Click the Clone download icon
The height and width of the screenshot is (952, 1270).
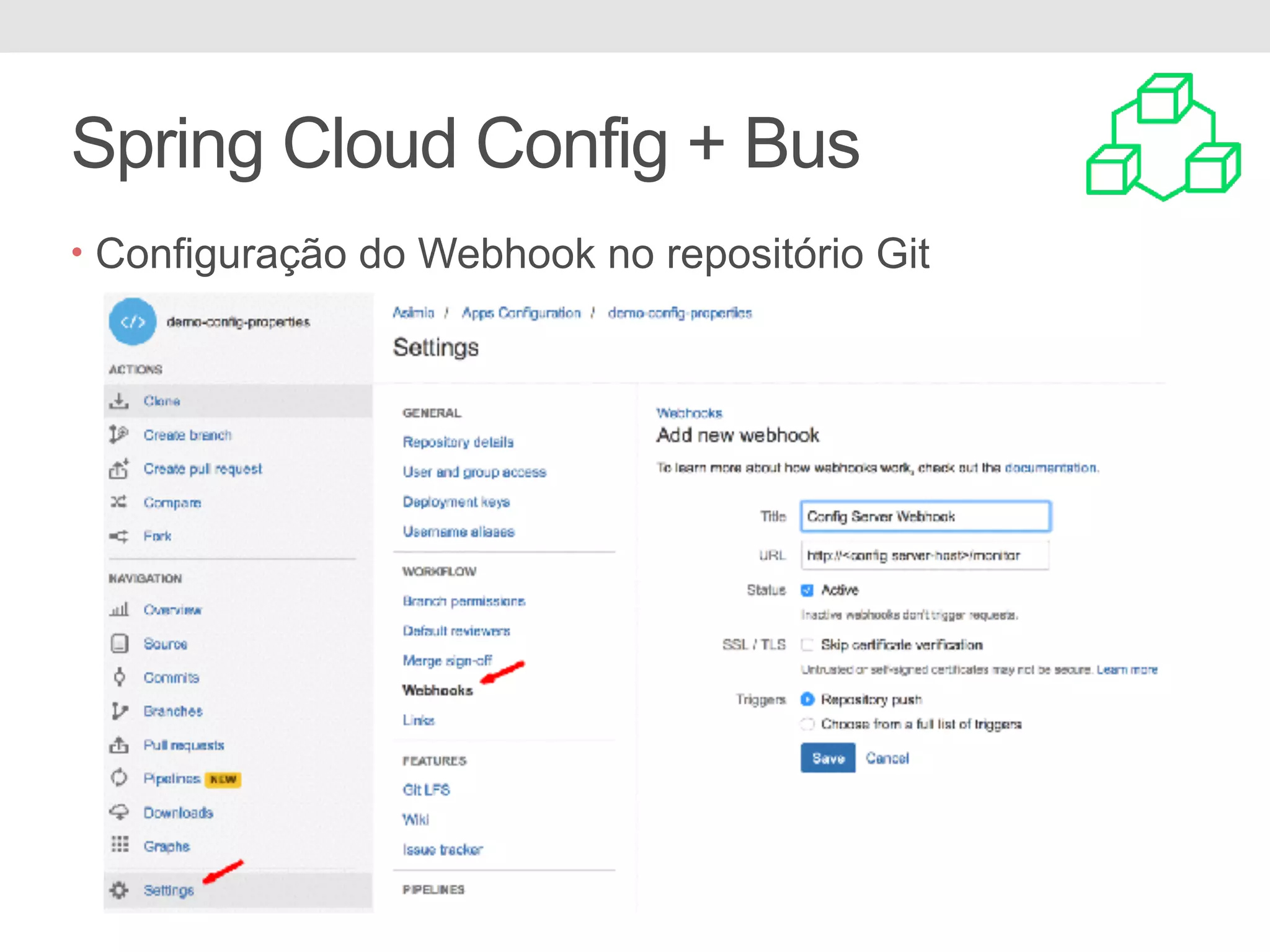[x=118, y=400]
